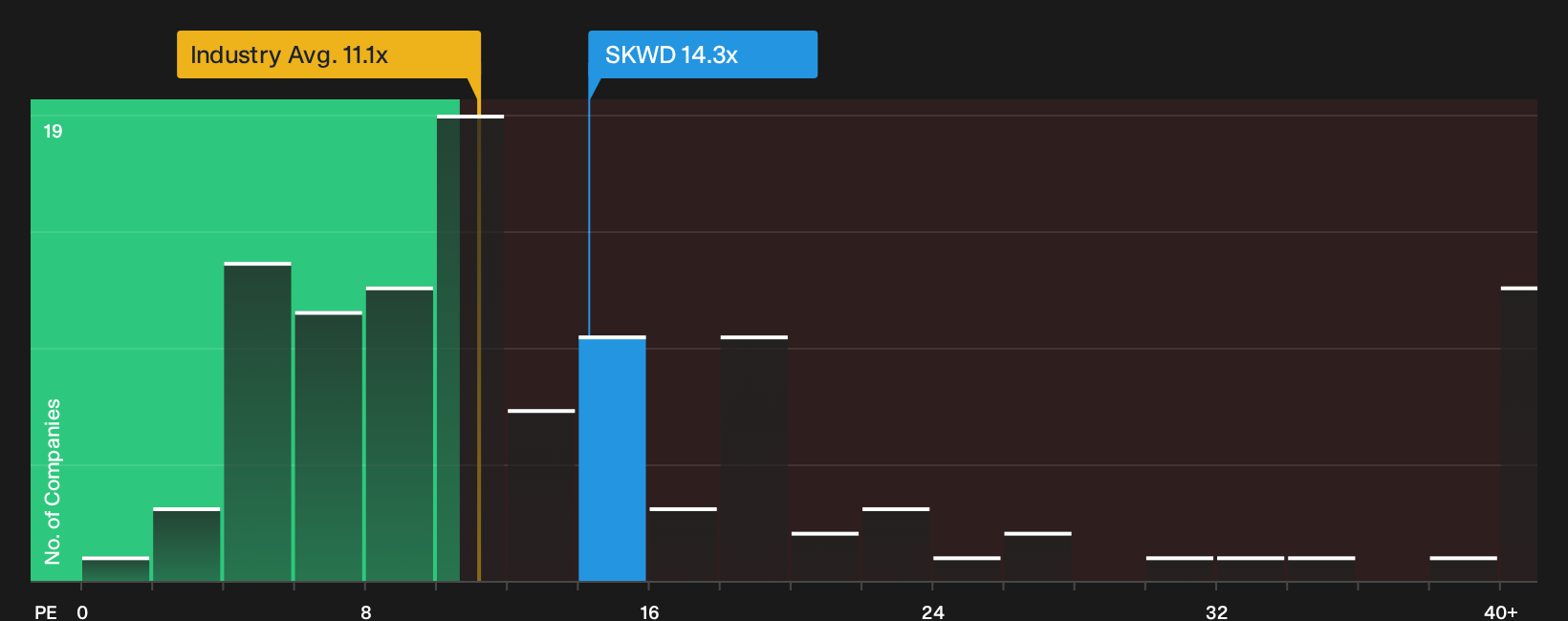The width and height of the screenshot is (1568, 621).
Task: Click the No. of Companies axis title
Action: click(53, 481)
